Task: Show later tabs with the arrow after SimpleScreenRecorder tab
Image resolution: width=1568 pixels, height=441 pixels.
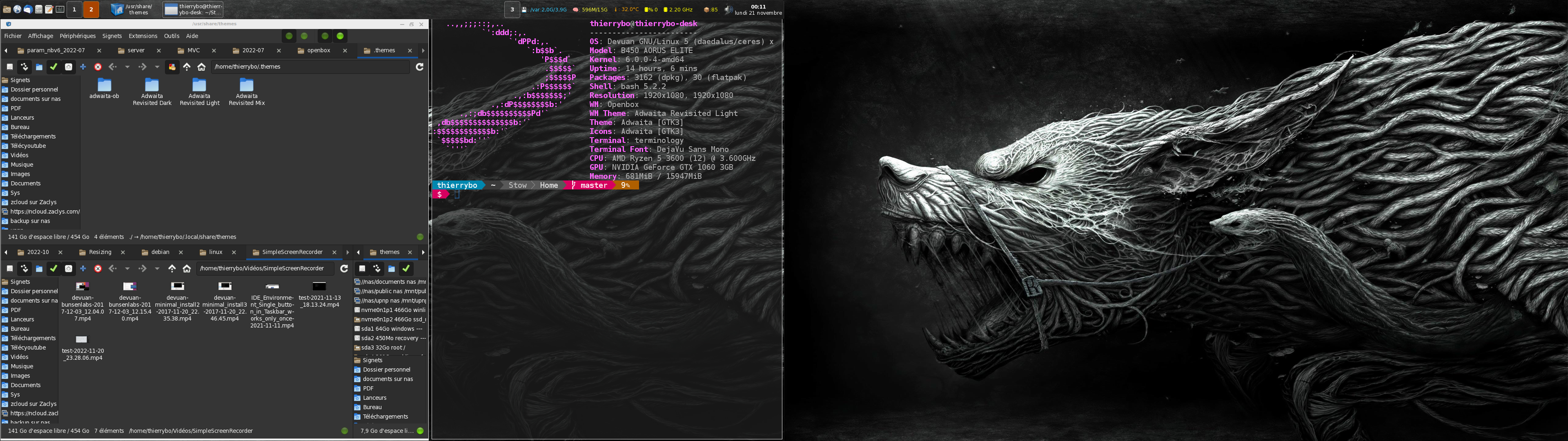Action: [x=347, y=252]
